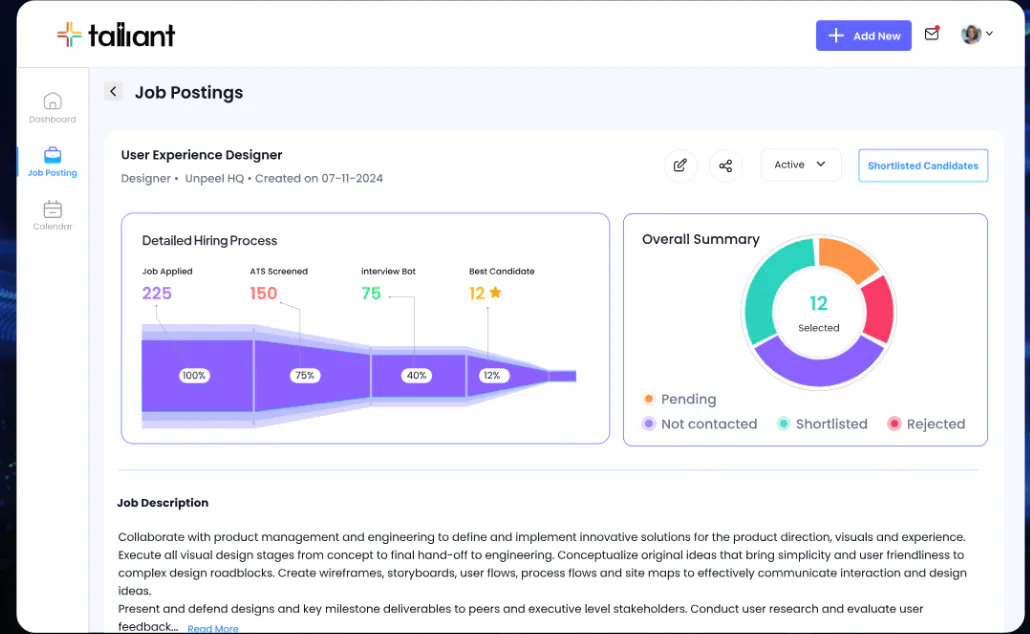Open Calendar from the sidebar
The height and width of the screenshot is (634, 1030).
tap(53, 215)
